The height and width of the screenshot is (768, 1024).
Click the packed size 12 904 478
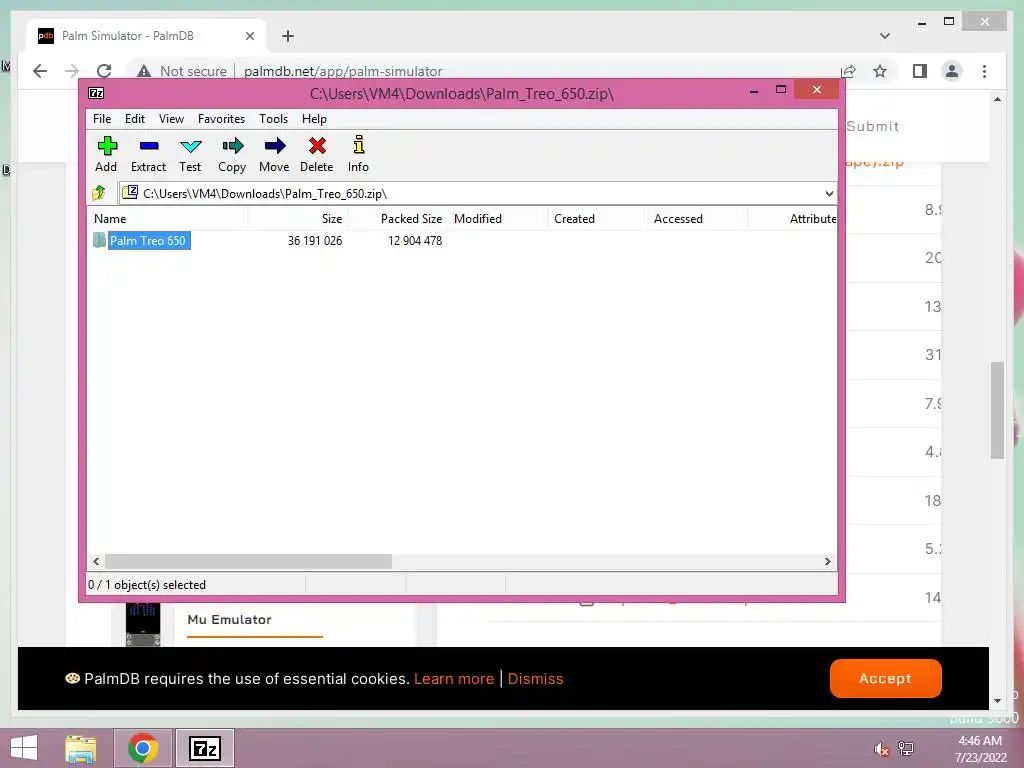tap(415, 240)
